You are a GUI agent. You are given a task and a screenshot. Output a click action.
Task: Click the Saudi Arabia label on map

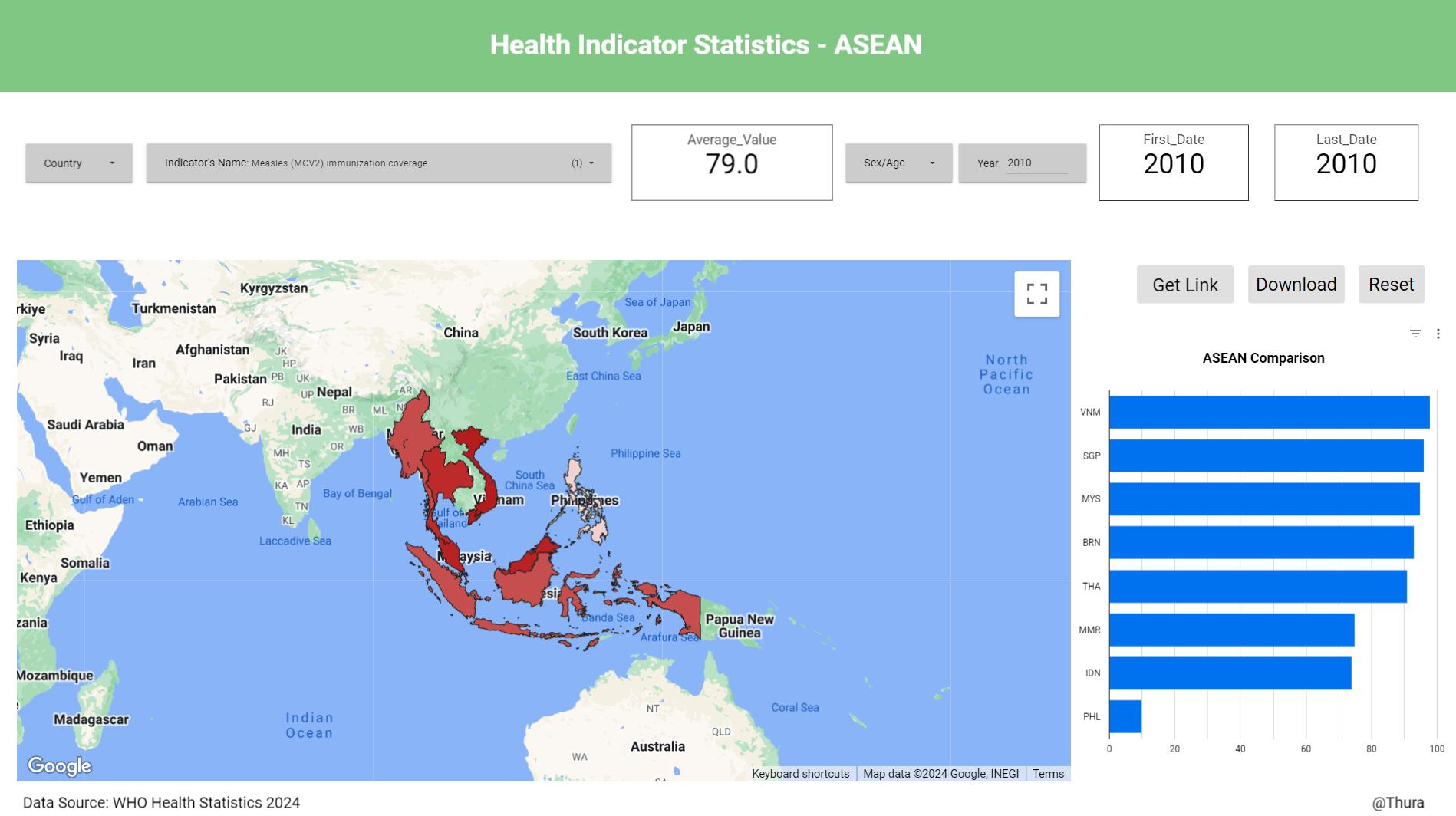tap(85, 425)
